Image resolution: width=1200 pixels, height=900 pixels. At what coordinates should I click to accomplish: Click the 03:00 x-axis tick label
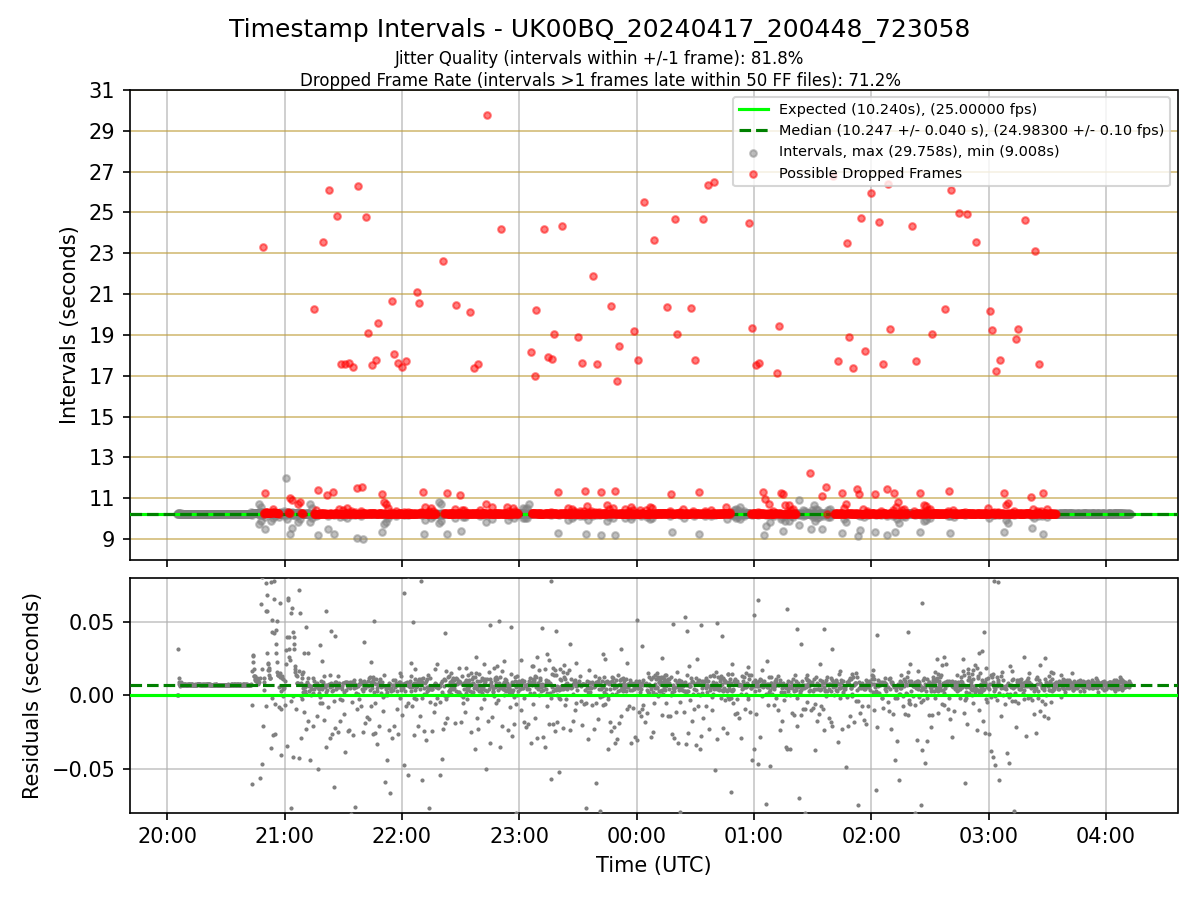[x=988, y=836]
